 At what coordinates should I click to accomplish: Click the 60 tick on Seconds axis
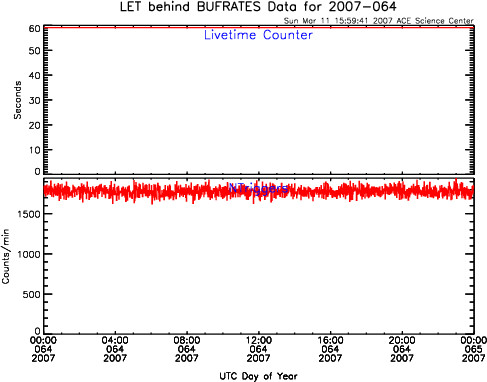(x=35, y=29)
